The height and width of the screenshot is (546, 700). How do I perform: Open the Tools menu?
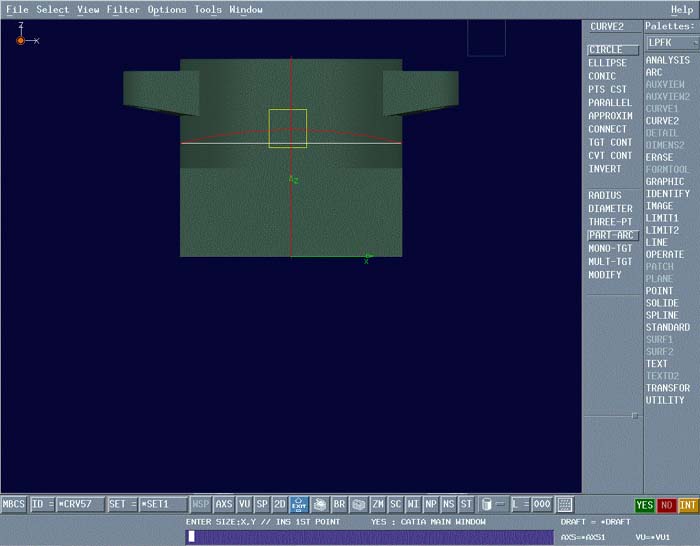click(208, 9)
